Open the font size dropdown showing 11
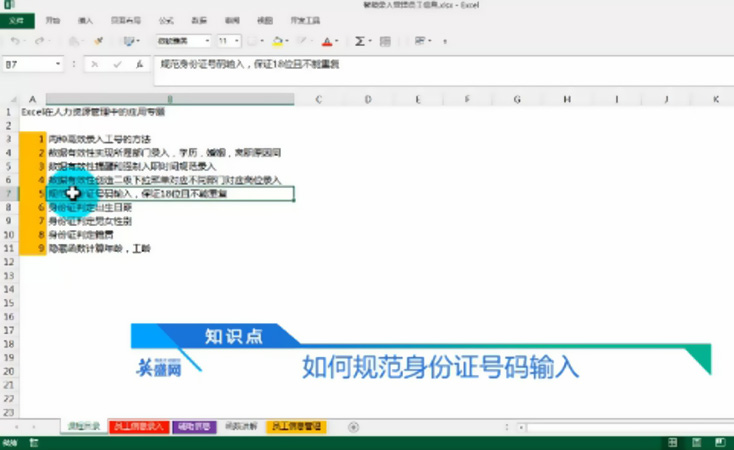 (229, 41)
